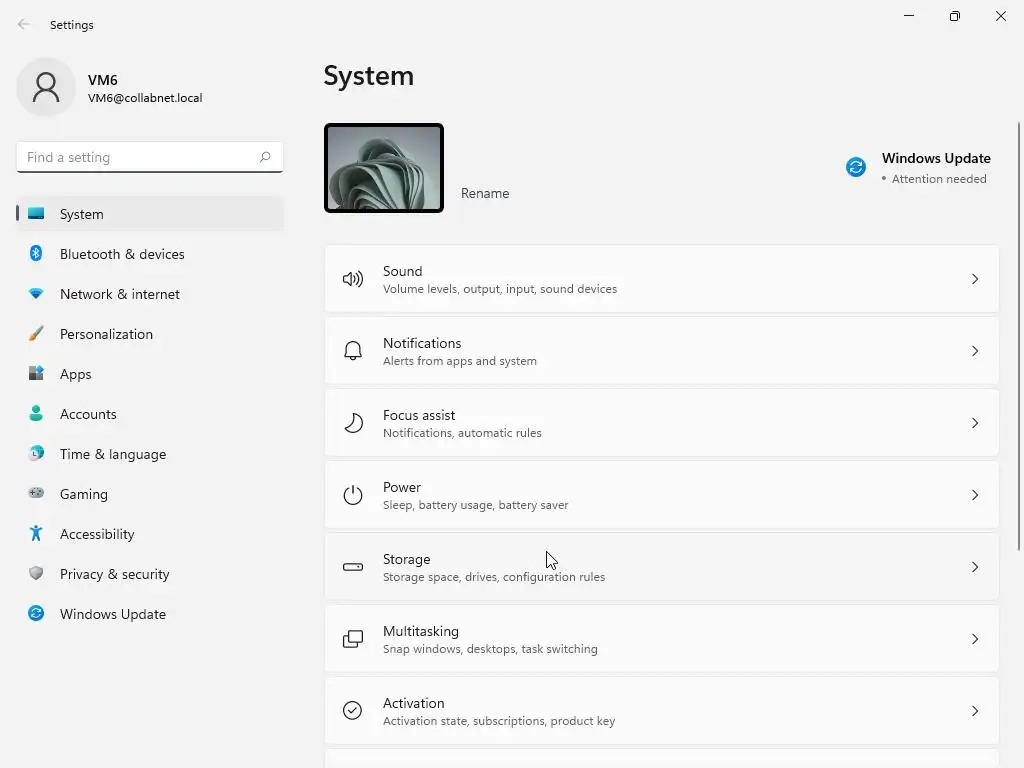Click the Rename link

point(485,193)
